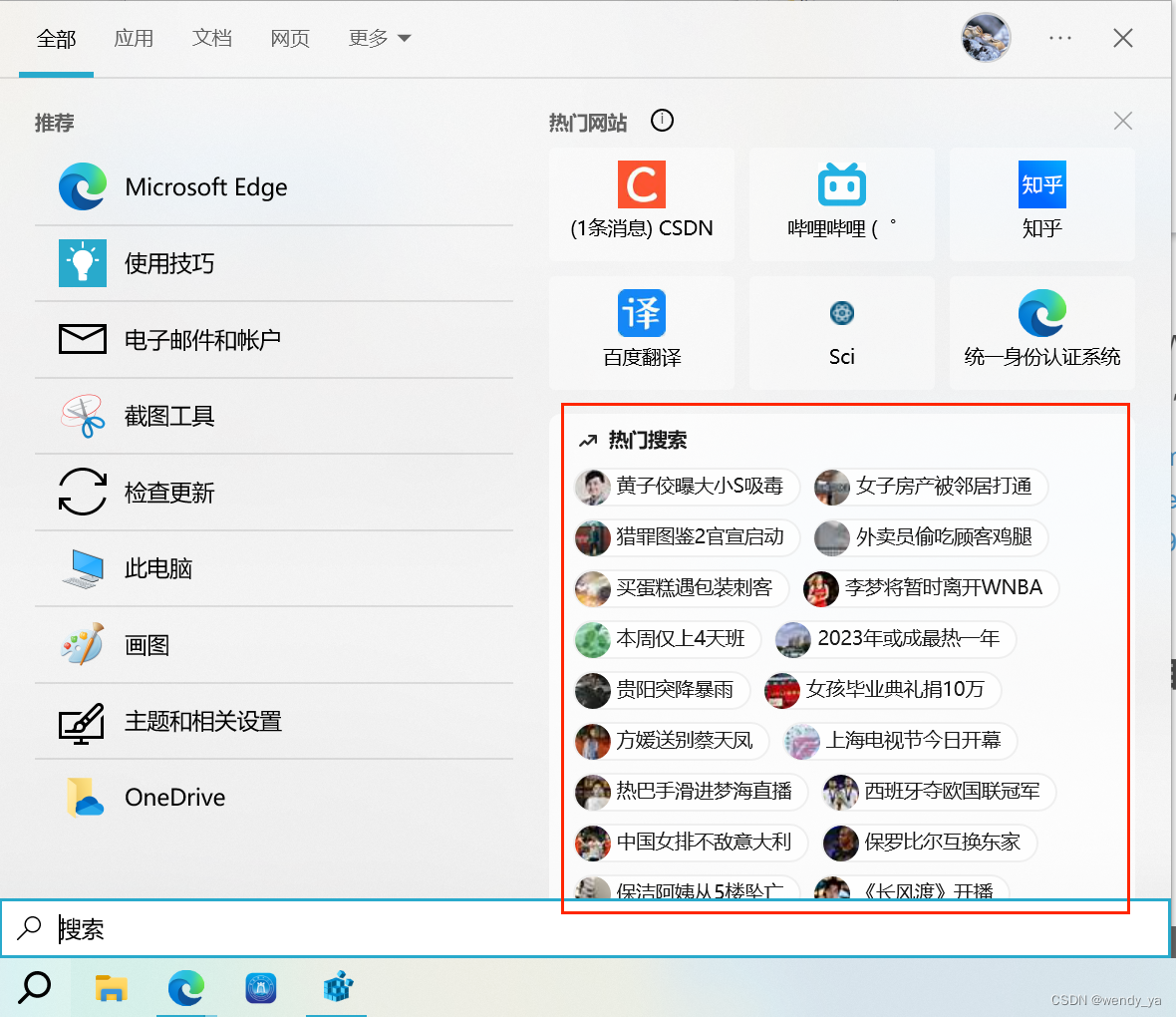1176x1017 pixels.
Task: Open the Sci site tile
Action: click(x=841, y=332)
